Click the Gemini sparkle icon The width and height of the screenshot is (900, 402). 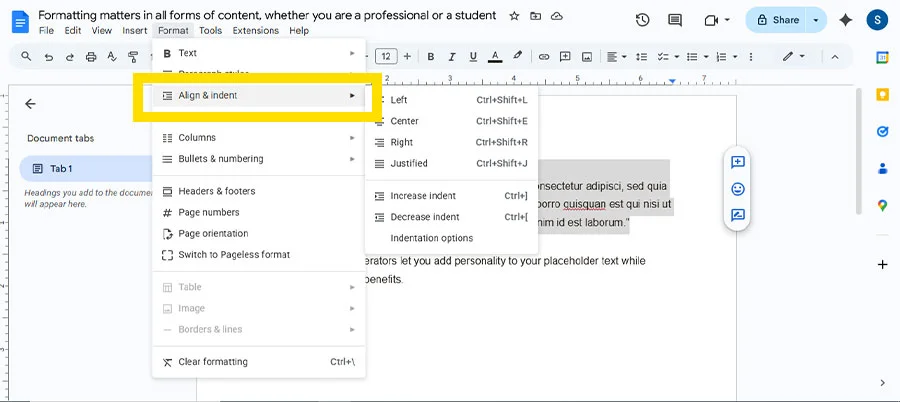tap(846, 20)
